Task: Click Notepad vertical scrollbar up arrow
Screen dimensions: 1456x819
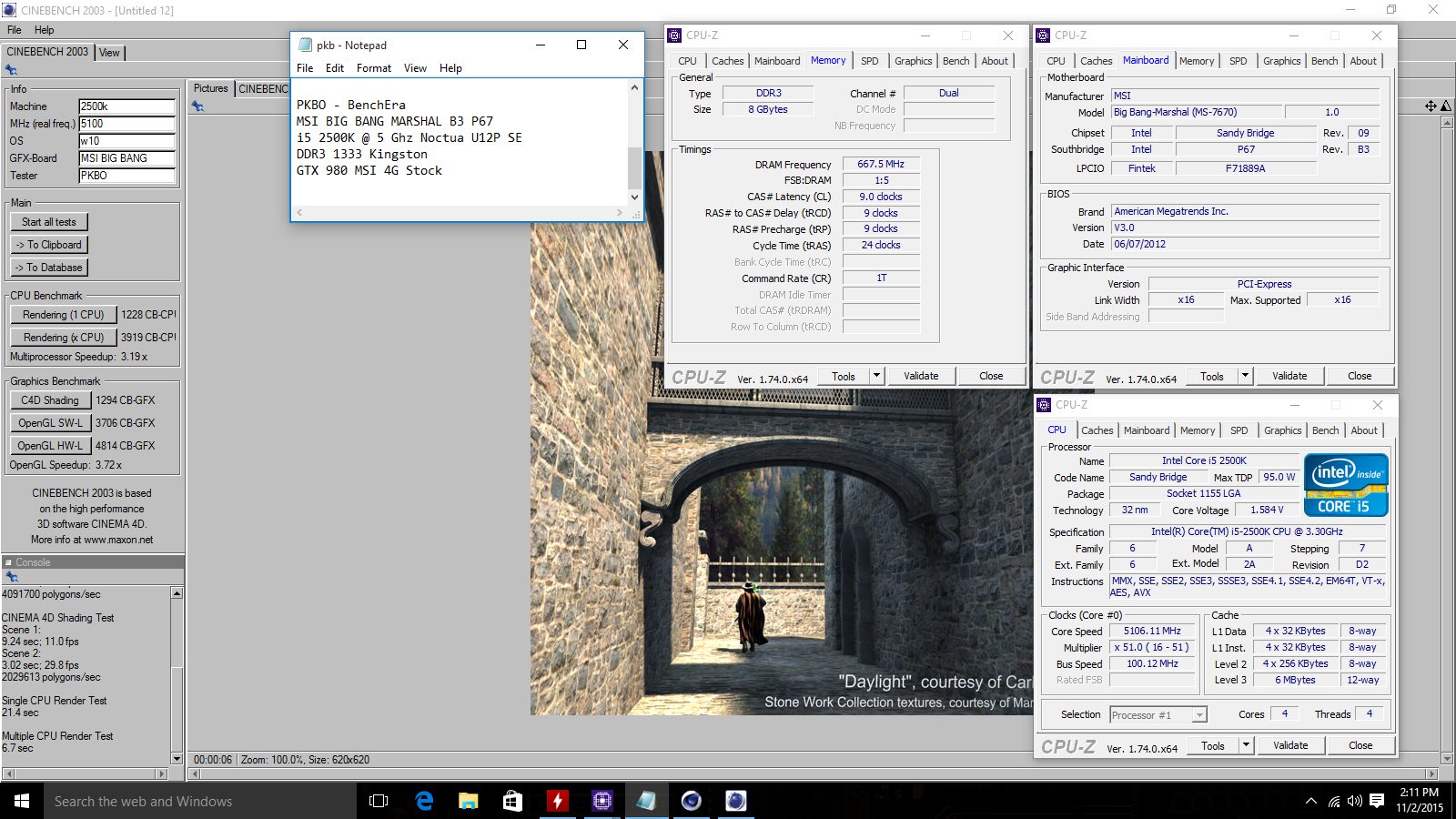Action: click(x=634, y=87)
